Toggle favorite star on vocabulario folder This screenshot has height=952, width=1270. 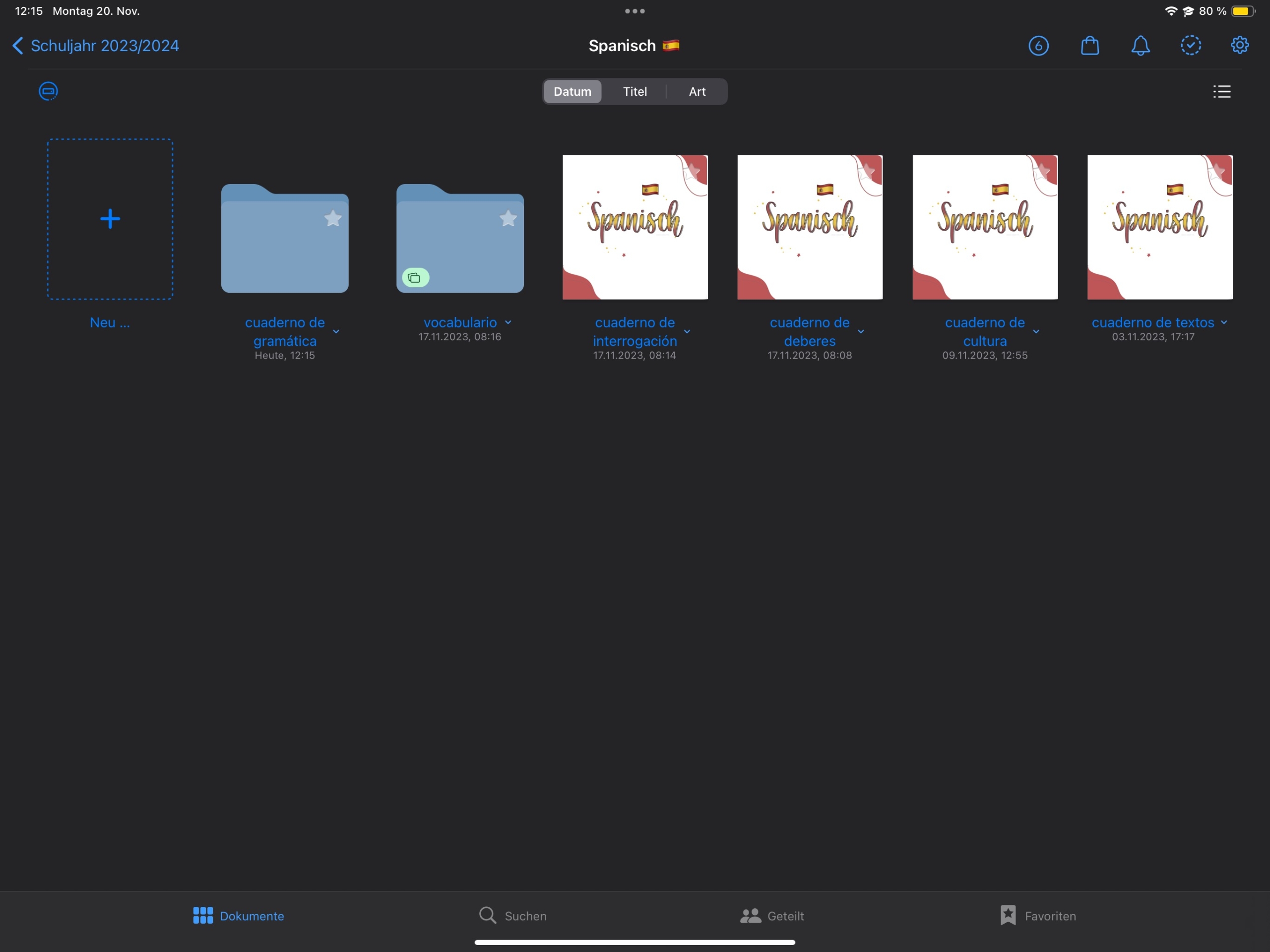pos(508,218)
